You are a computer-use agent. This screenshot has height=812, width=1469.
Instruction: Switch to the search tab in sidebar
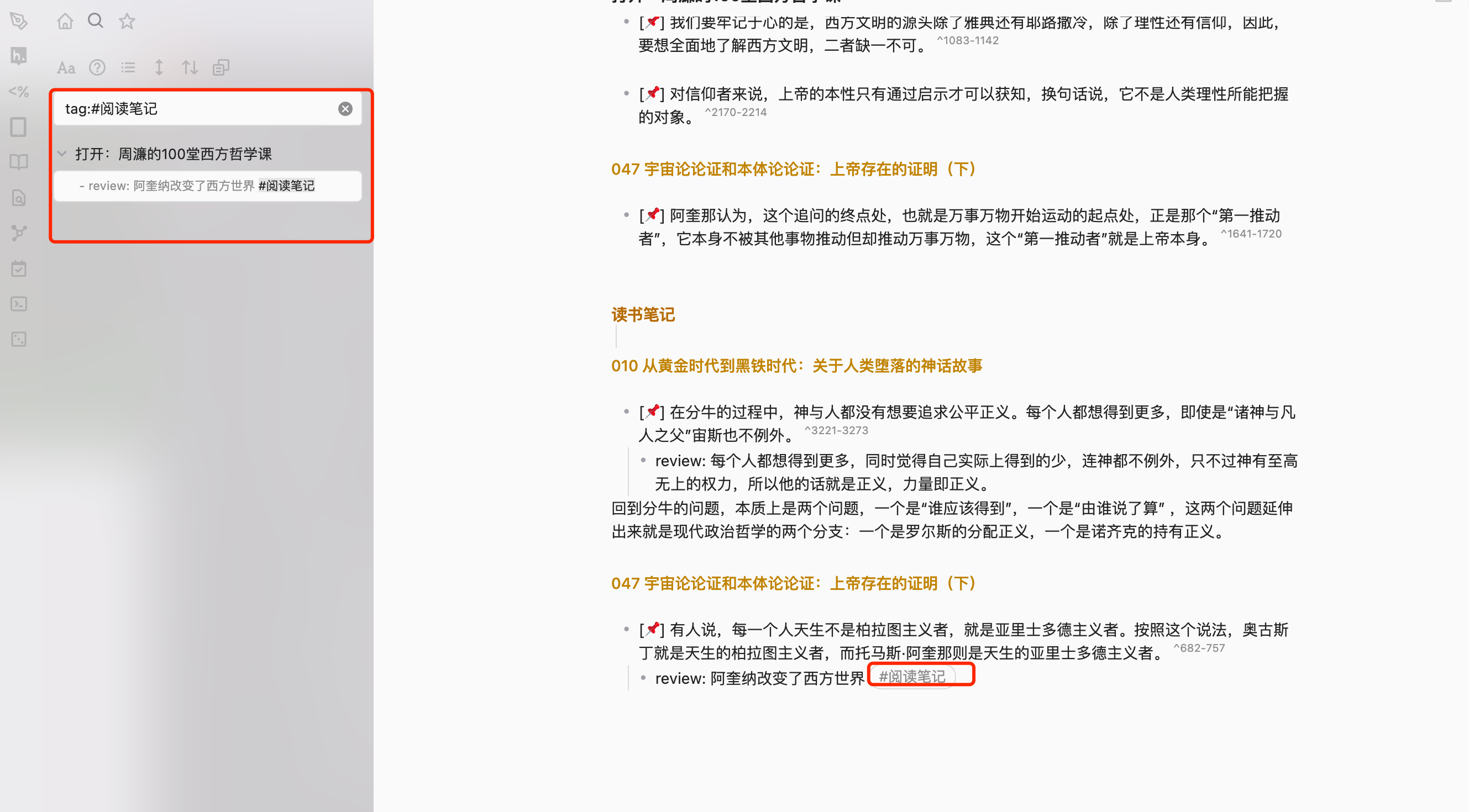click(95, 20)
